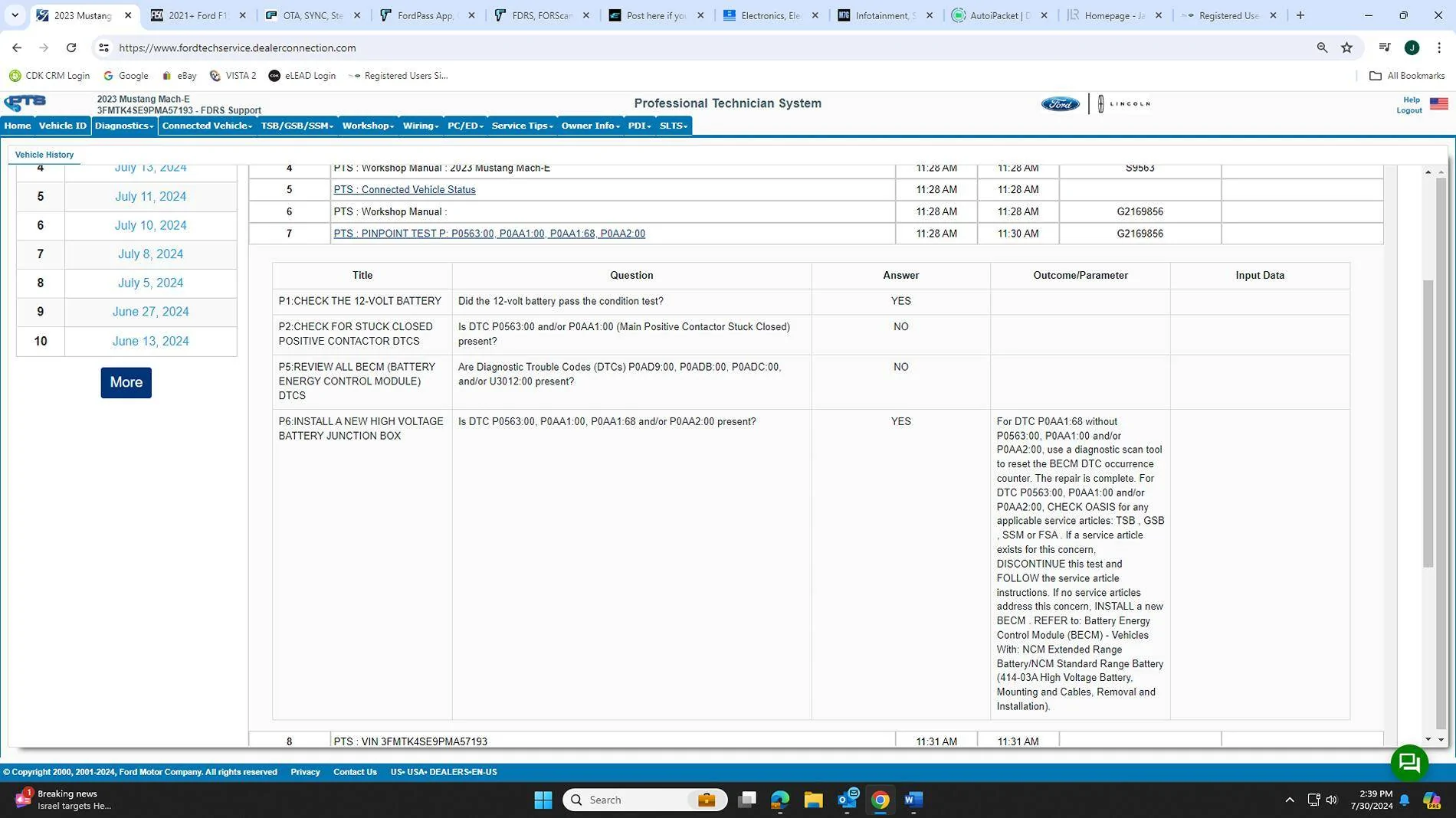The height and width of the screenshot is (818, 1456).
Task: Click the Windows taskbar Search box
Action: tap(644, 800)
